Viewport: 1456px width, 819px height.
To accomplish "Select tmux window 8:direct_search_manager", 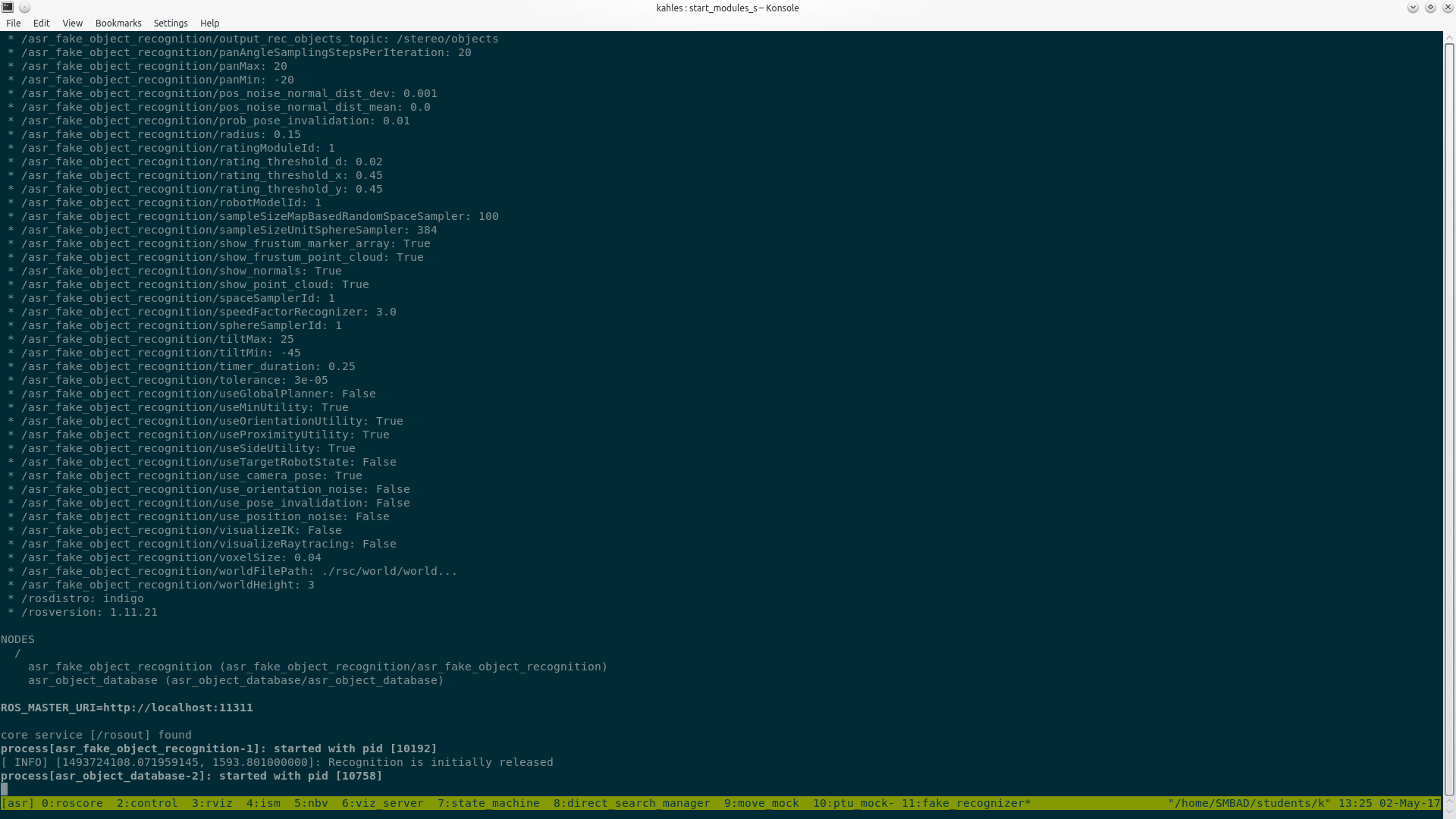I will 632,803.
